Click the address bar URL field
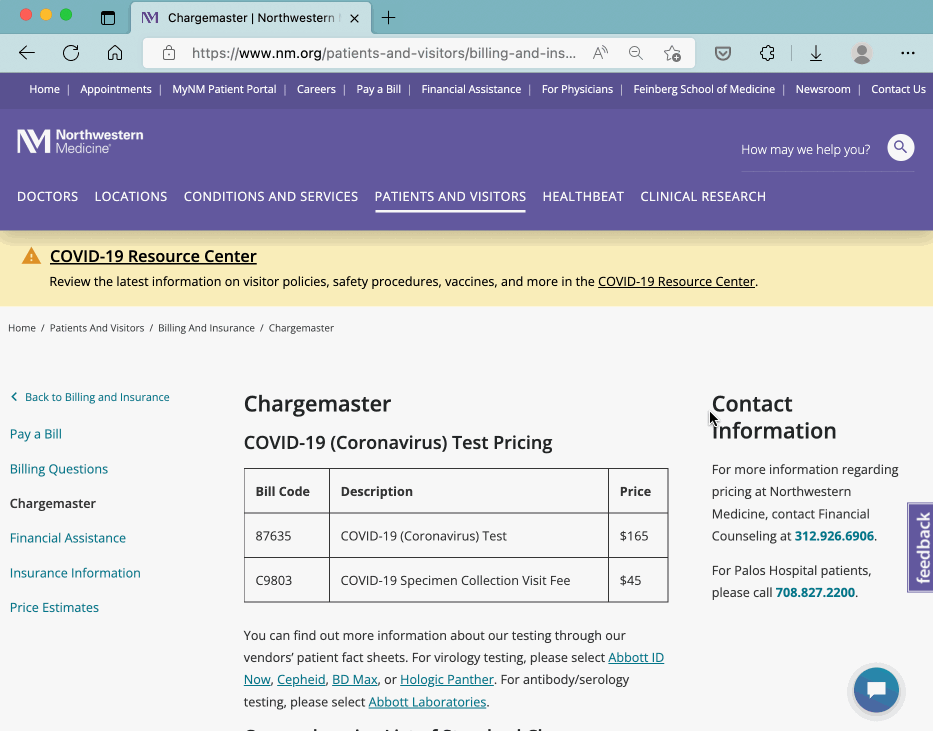933x731 pixels. (384, 53)
